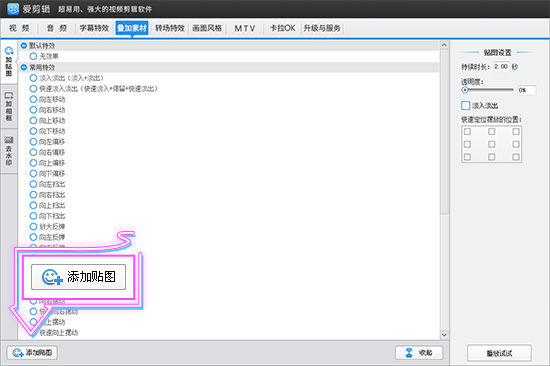Click the 添加贴图 button in bottom bar
The height and width of the screenshot is (366, 550).
pyautogui.click(x=32, y=352)
